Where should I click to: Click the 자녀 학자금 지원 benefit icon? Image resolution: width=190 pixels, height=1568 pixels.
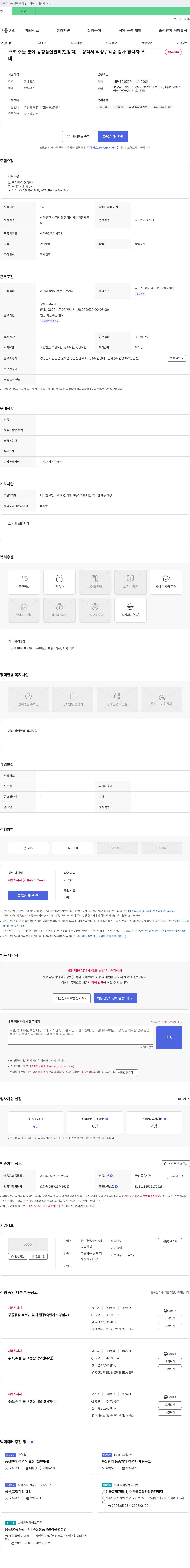coord(166,582)
